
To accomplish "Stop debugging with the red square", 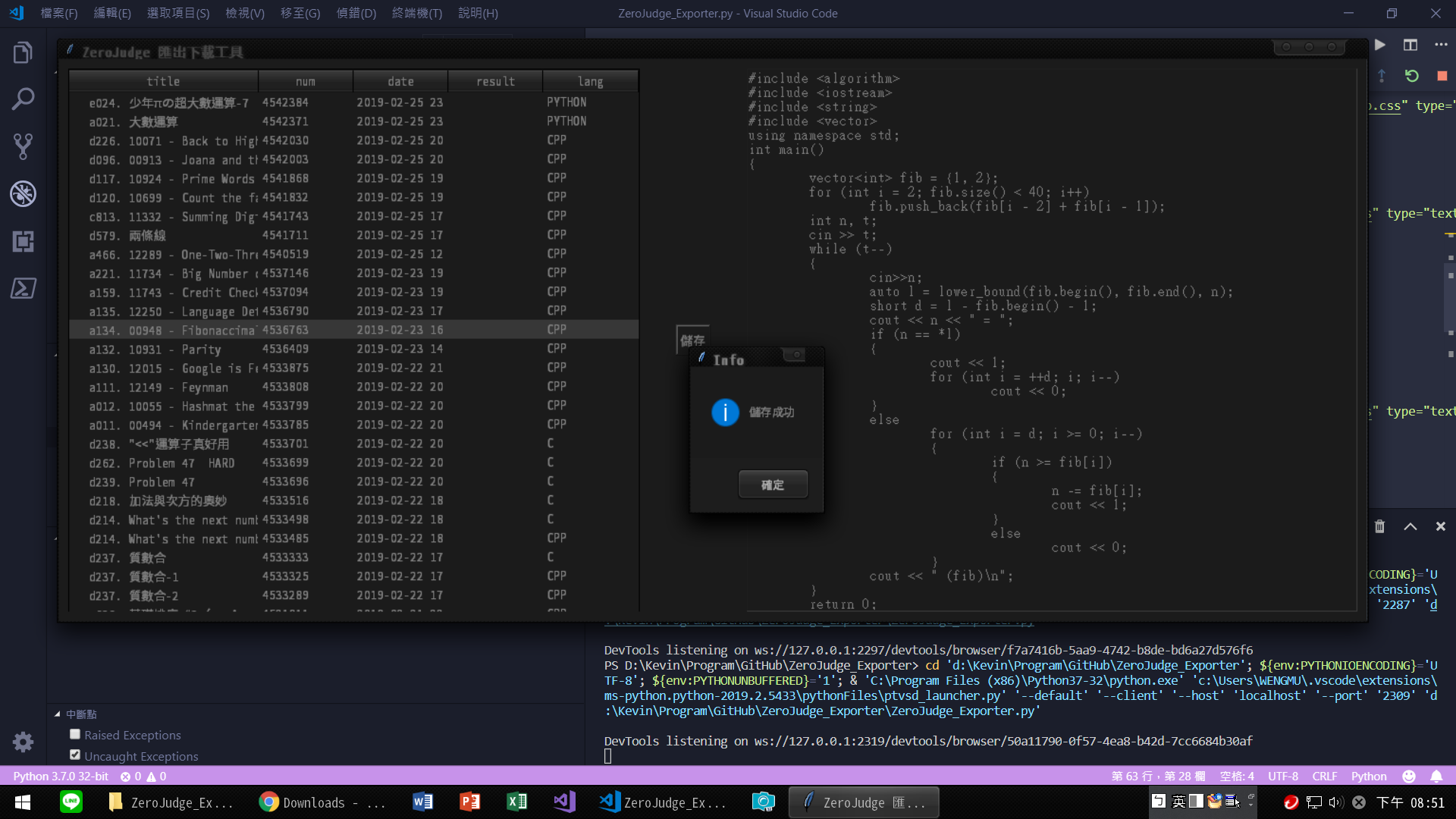I will pos(1442,76).
